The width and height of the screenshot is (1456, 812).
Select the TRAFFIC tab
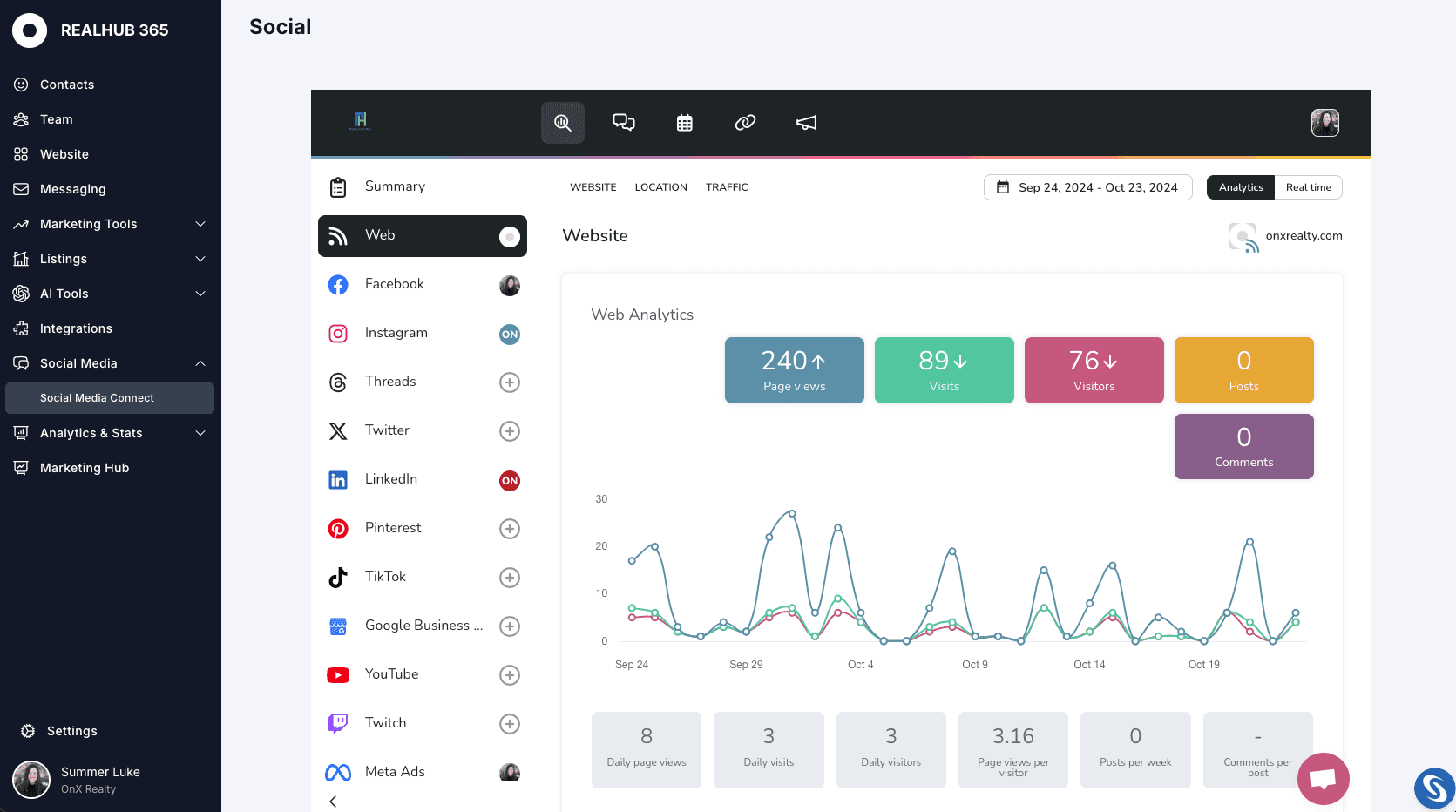727,186
